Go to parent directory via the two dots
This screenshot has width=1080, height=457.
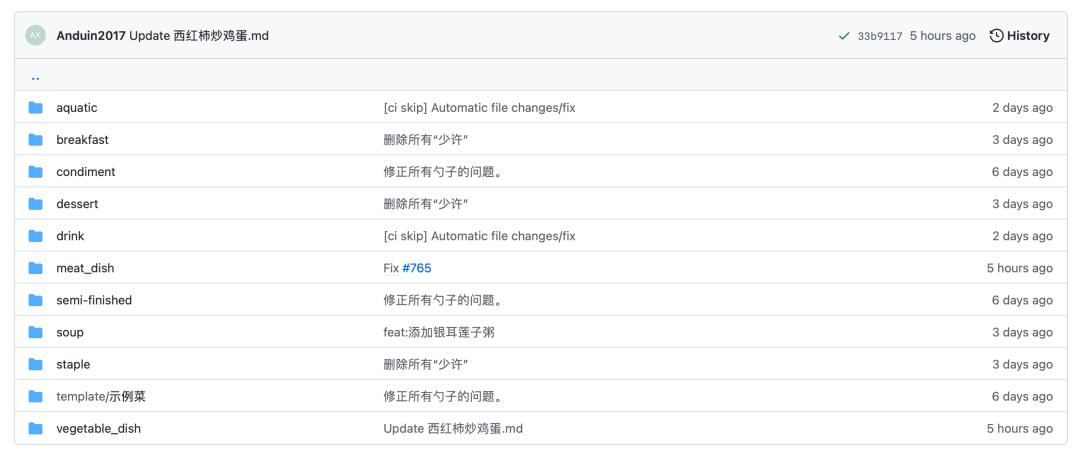point(35,76)
